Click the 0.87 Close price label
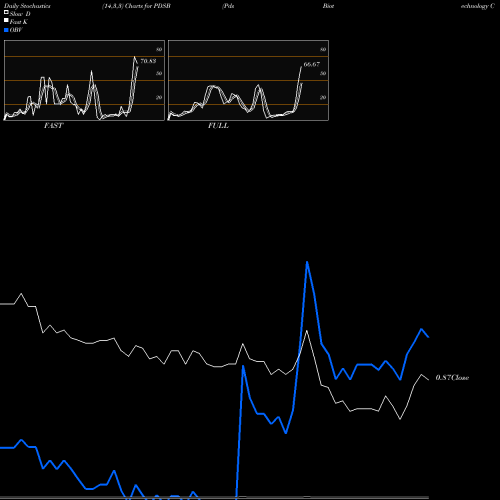This screenshot has width=500, height=500. (x=452, y=378)
